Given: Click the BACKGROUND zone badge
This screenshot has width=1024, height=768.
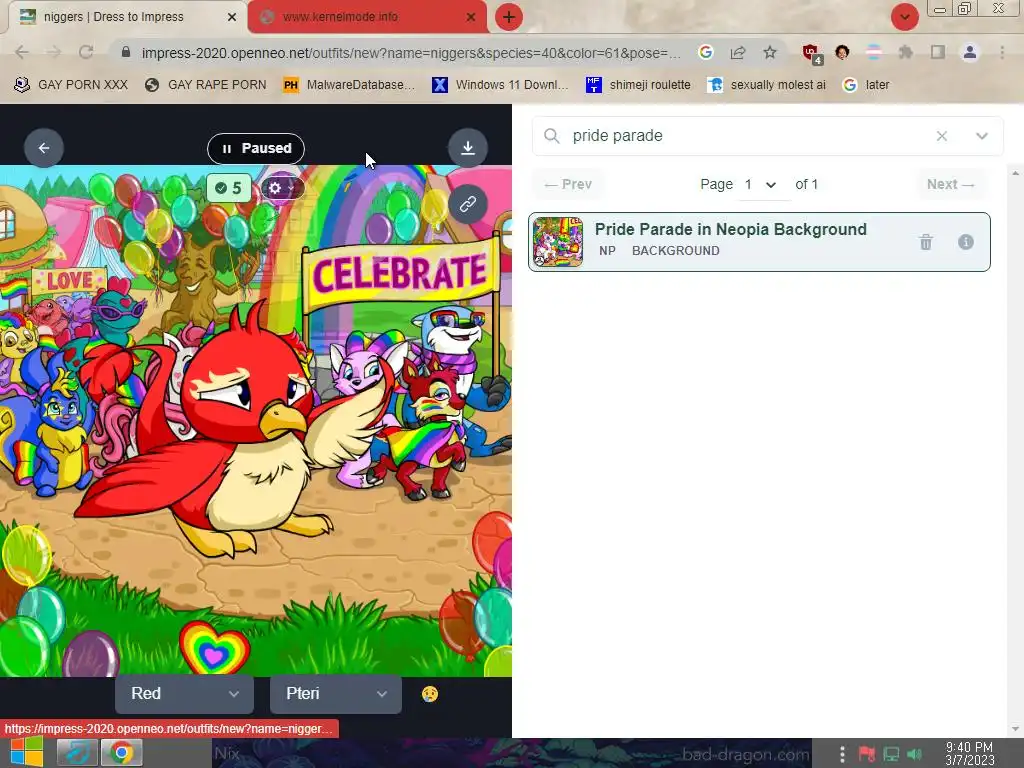Looking at the screenshot, I should (x=676, y=251).
